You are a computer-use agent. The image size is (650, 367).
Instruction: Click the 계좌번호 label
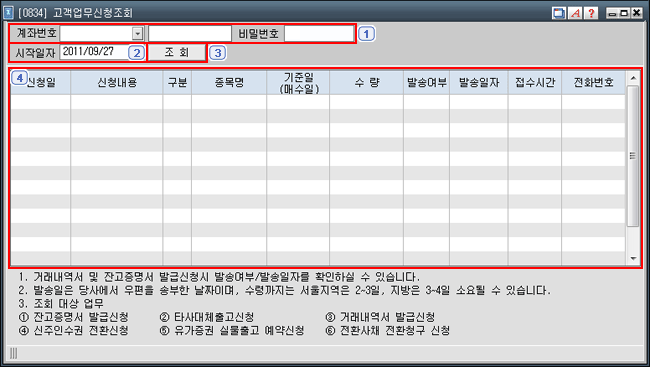[36, 33]
